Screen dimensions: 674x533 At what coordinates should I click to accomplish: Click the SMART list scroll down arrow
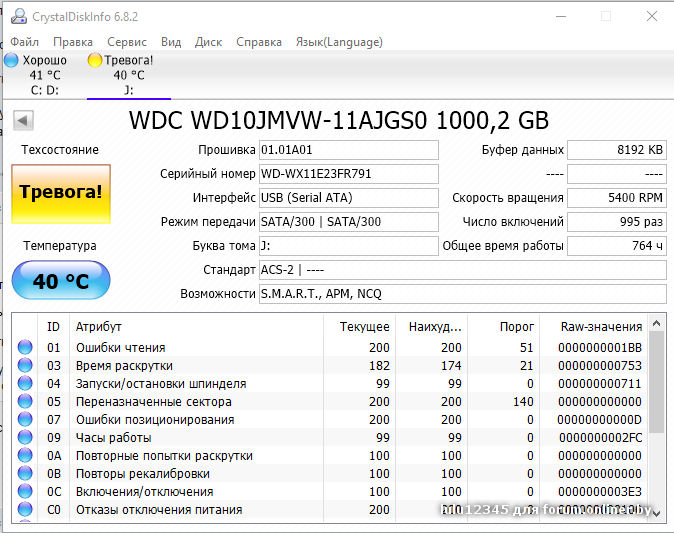coord(656,514)
